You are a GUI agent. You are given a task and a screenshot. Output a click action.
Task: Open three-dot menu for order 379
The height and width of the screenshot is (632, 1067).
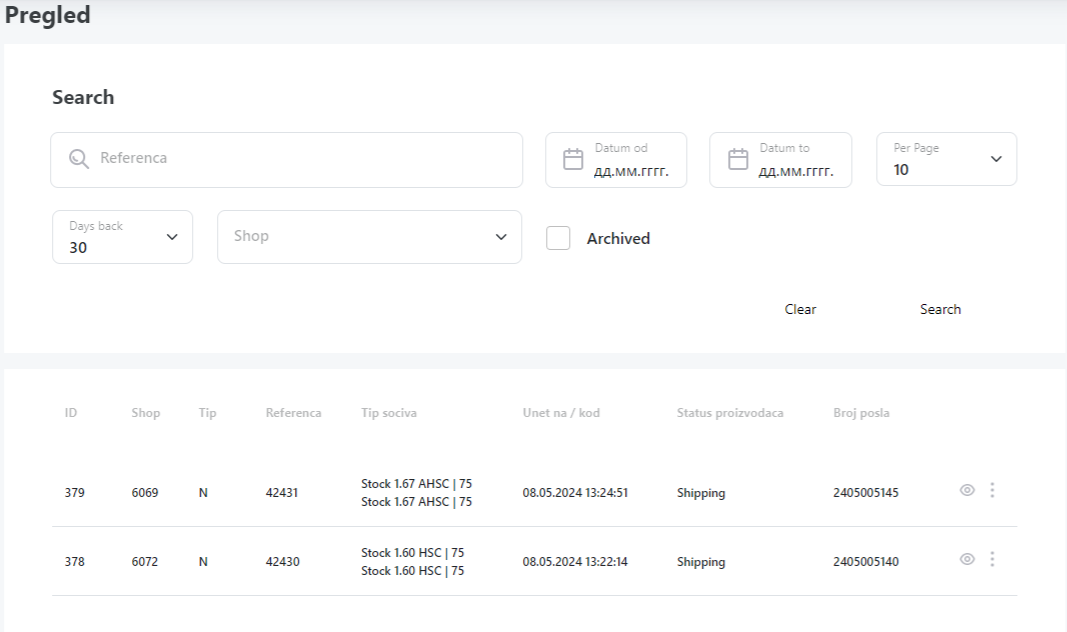992,490
